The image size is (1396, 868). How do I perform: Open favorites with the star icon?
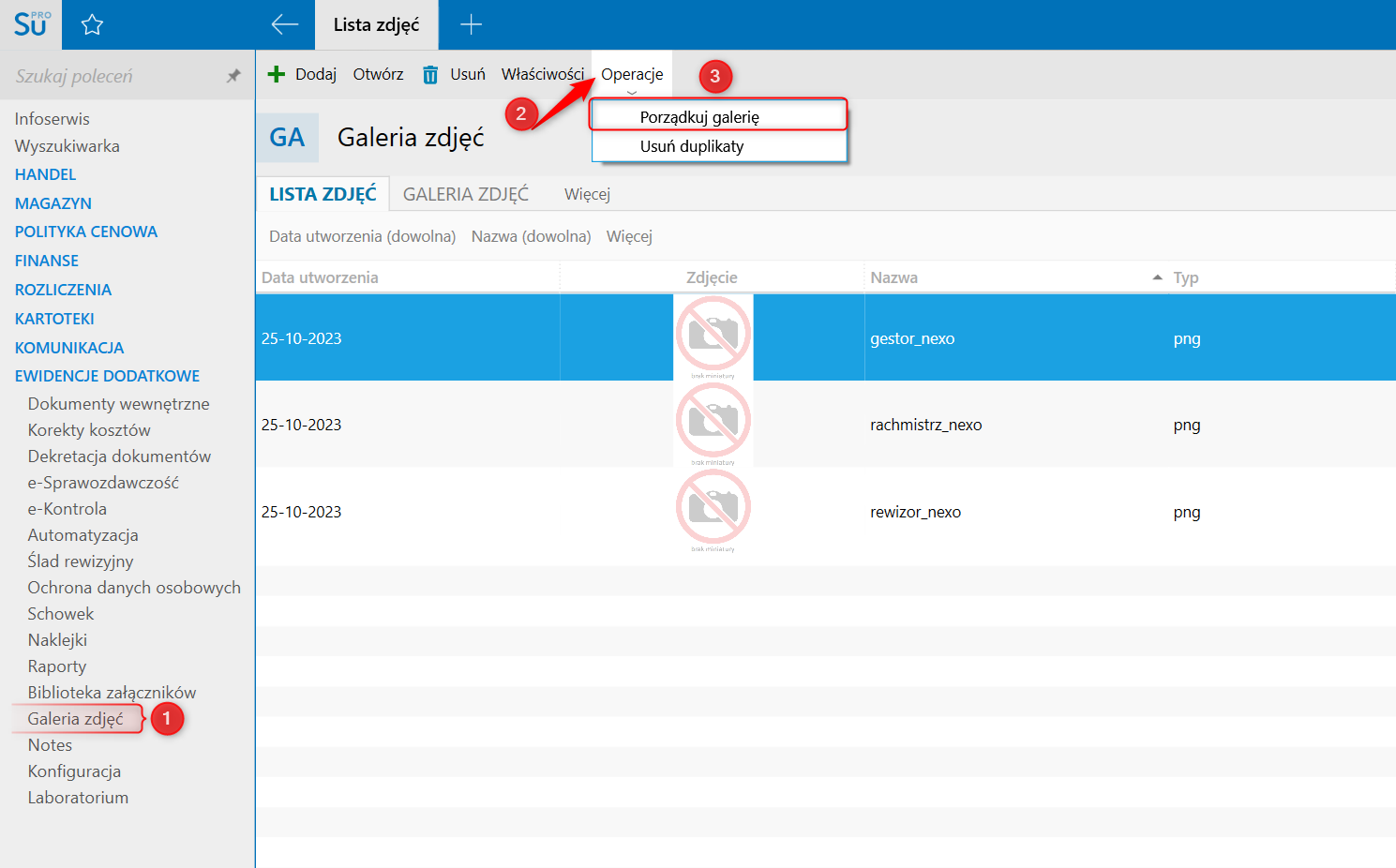pyautogui.click(x=92, y=25)
